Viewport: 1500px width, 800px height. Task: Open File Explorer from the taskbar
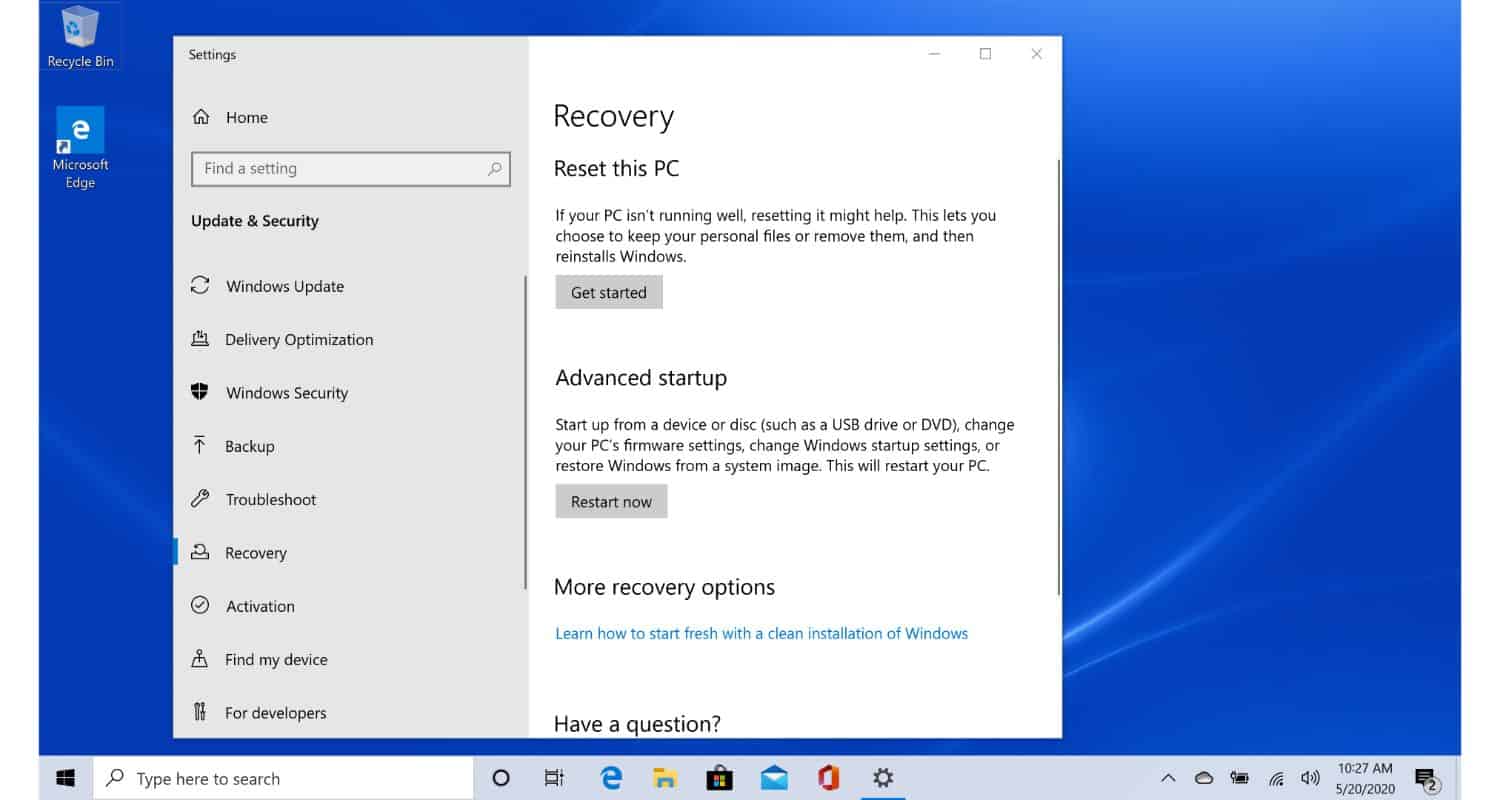tap(665, 778)
